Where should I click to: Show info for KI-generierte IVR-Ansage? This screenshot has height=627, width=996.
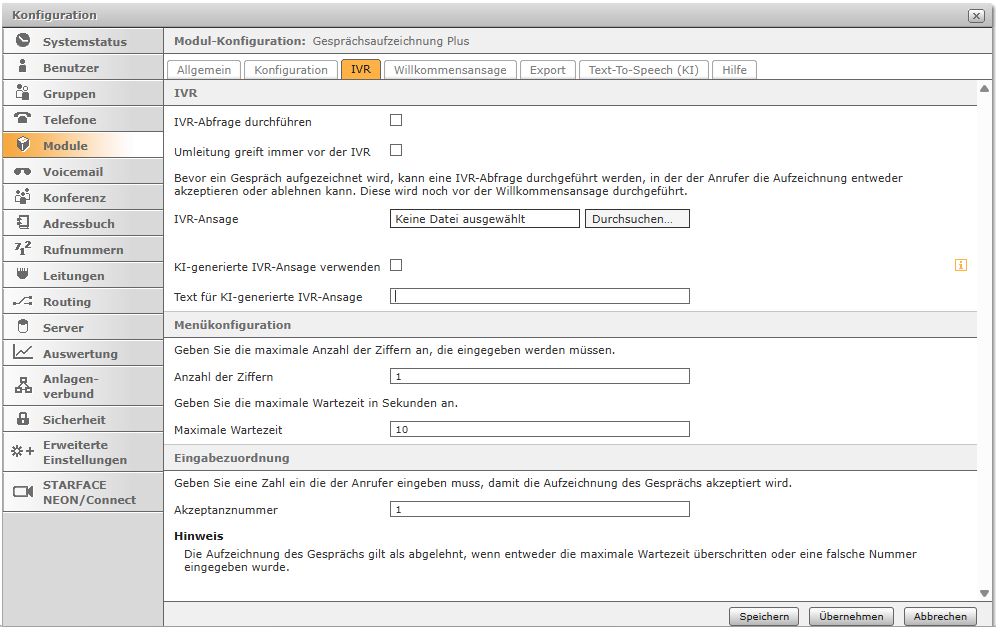(961, 265)
